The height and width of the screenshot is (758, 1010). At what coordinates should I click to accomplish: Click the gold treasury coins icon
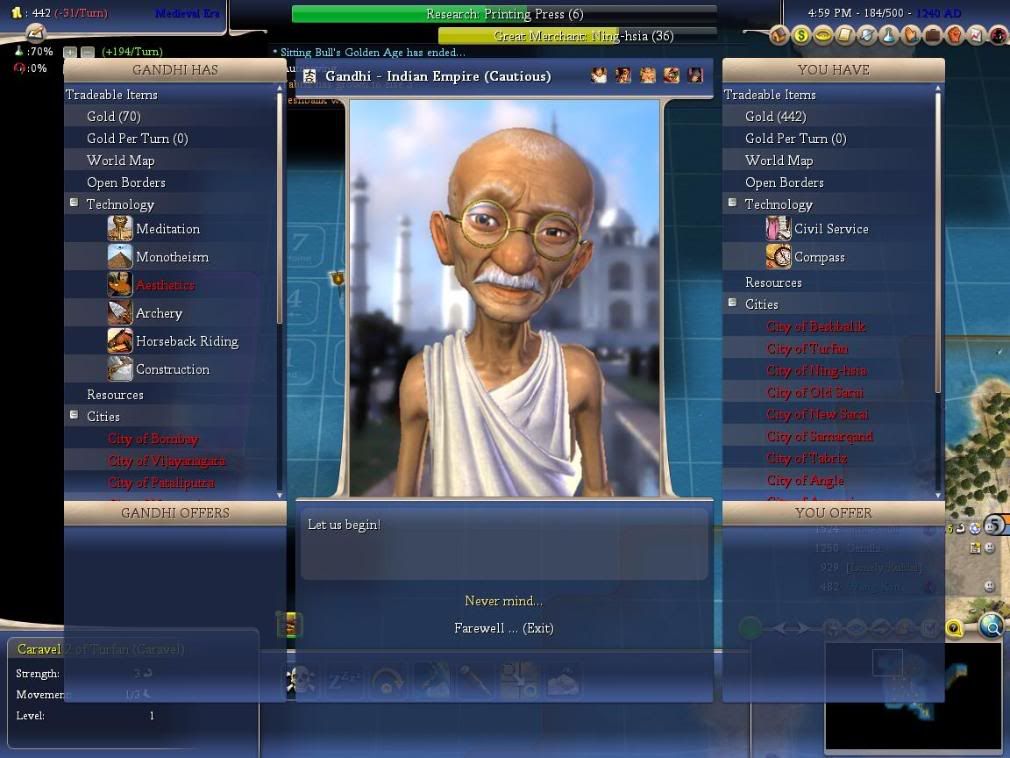(16, 13)
